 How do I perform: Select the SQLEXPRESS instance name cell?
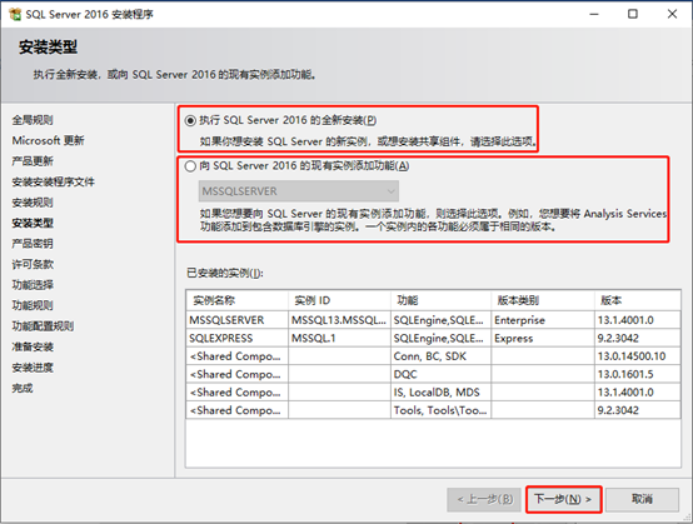[x=237, y=338]
